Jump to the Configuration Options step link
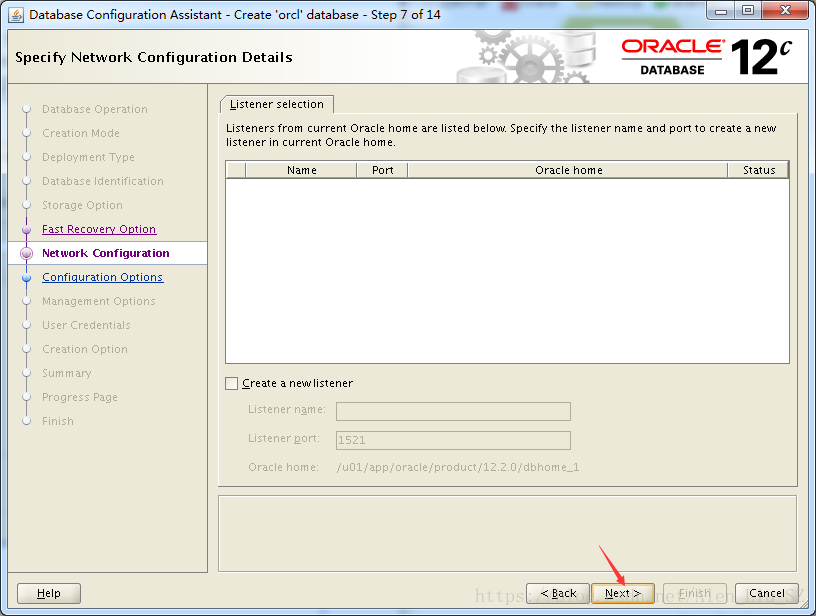816x616 pixels. (103, 277)
